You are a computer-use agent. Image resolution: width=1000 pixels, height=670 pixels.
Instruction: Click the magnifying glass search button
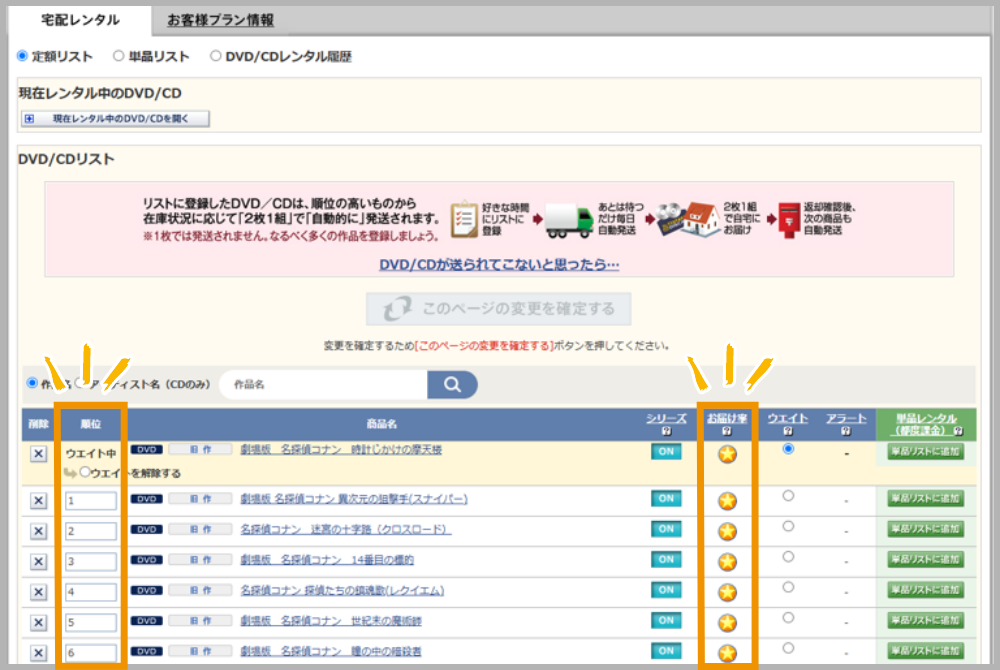tap(451, 385)
